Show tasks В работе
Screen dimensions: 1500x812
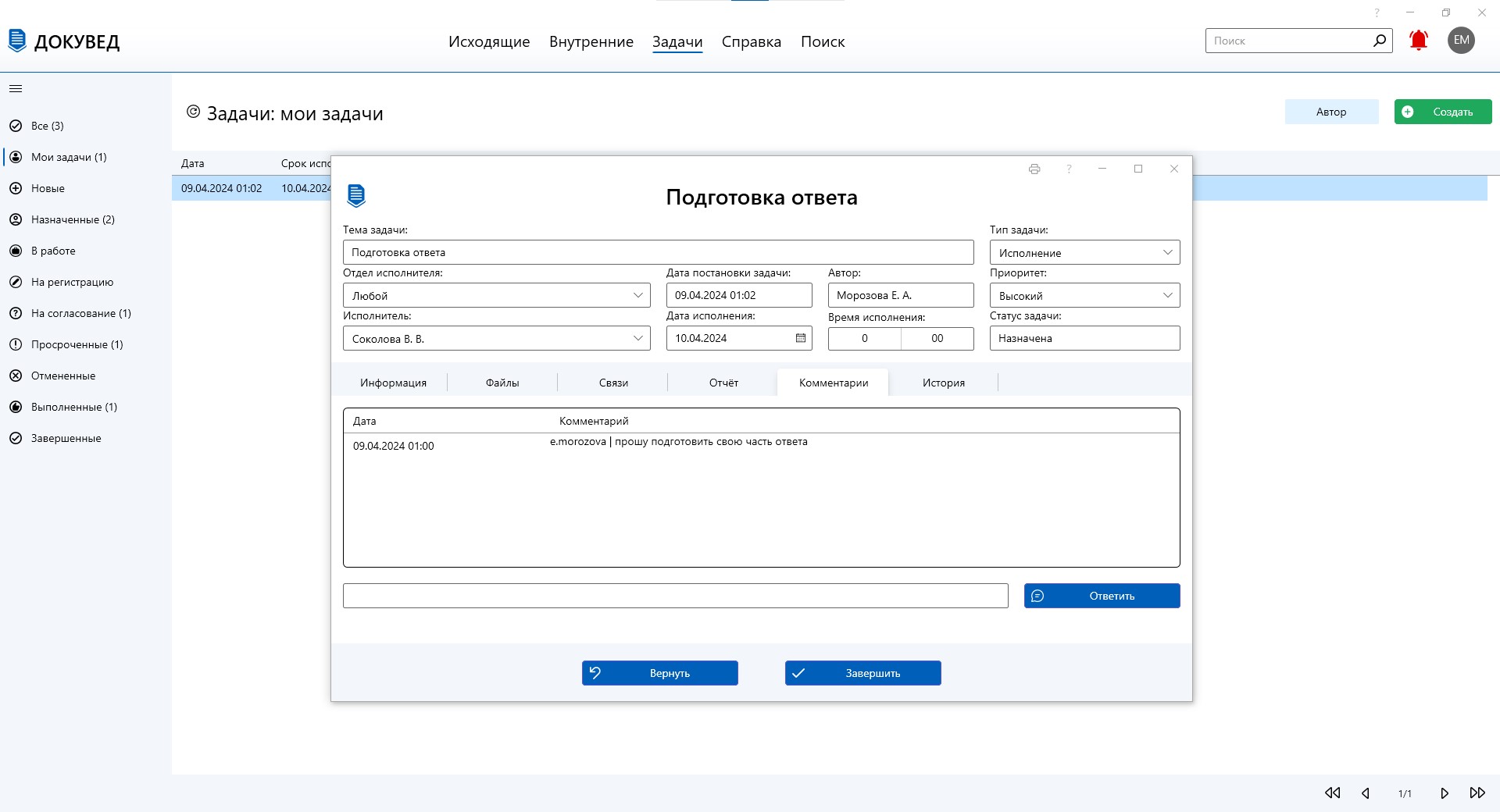[x=86, y=251]
